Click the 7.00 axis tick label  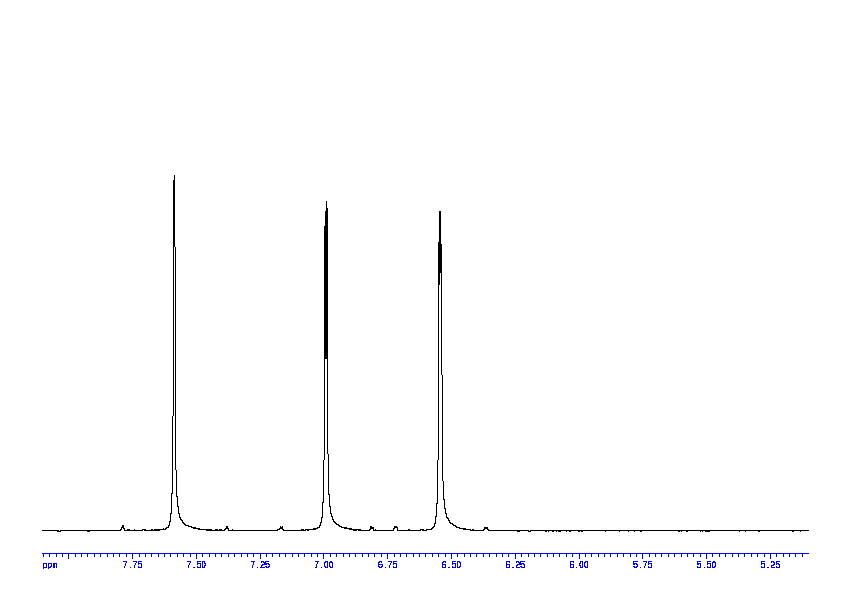pyautogui.click(x=323, y=565)
